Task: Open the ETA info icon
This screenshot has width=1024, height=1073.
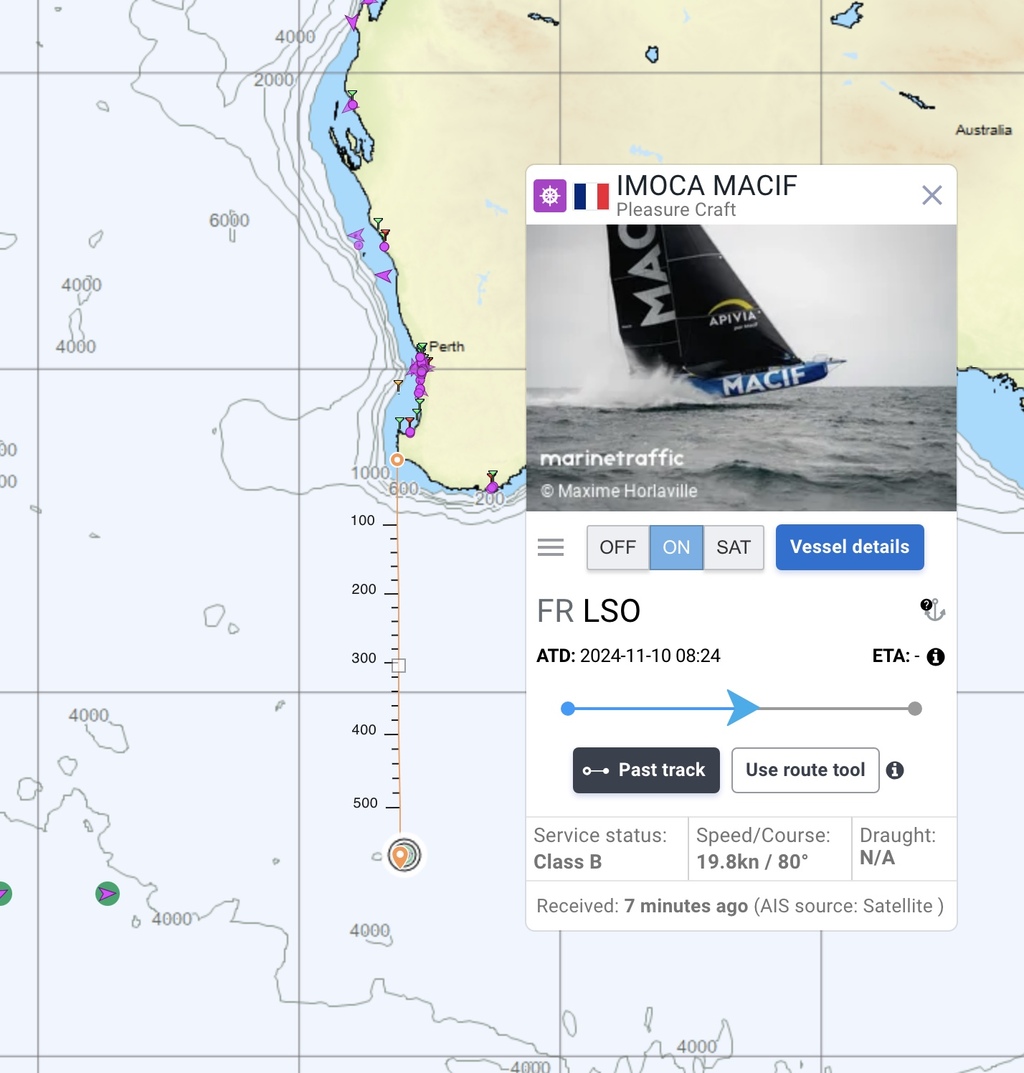Action: click(935, 657)
